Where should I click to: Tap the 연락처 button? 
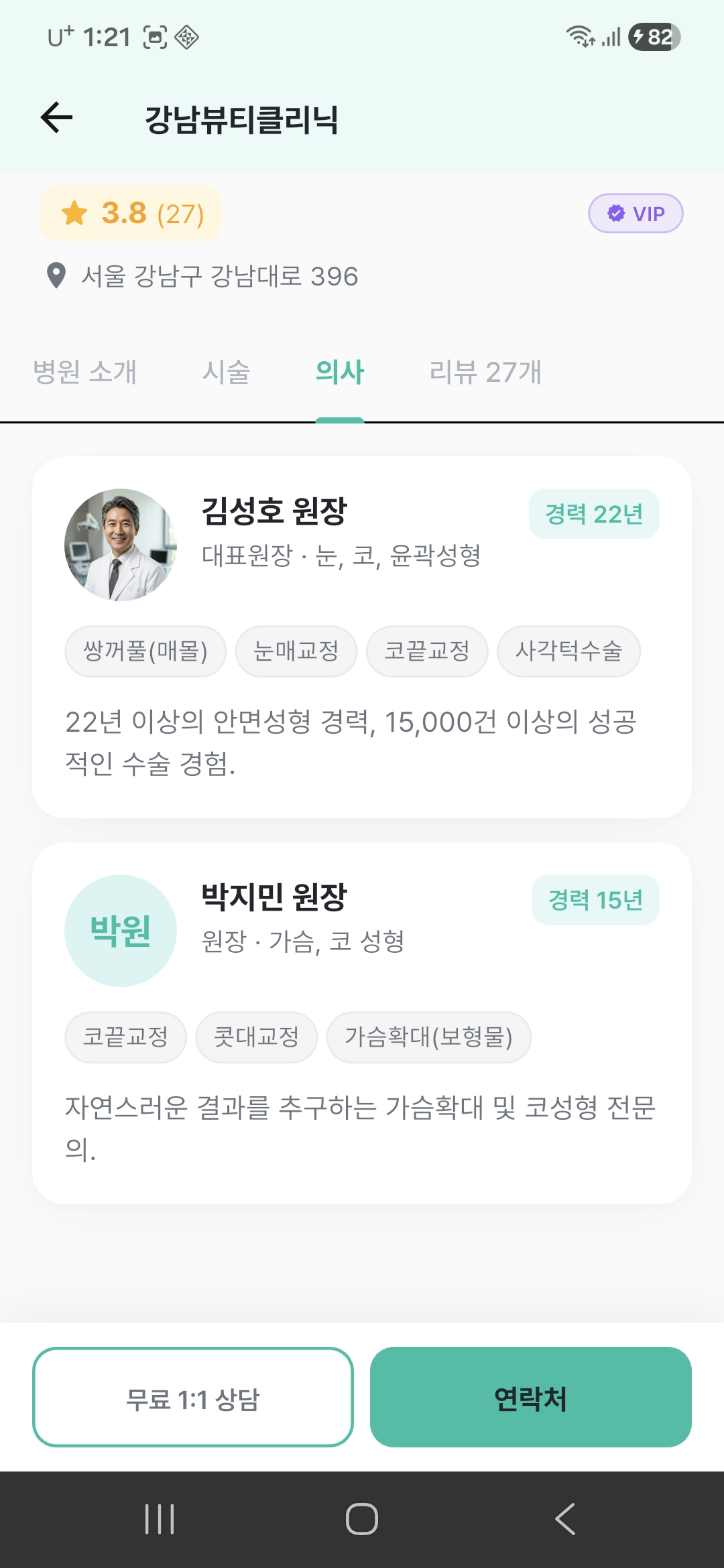(x=530, y=1397)
